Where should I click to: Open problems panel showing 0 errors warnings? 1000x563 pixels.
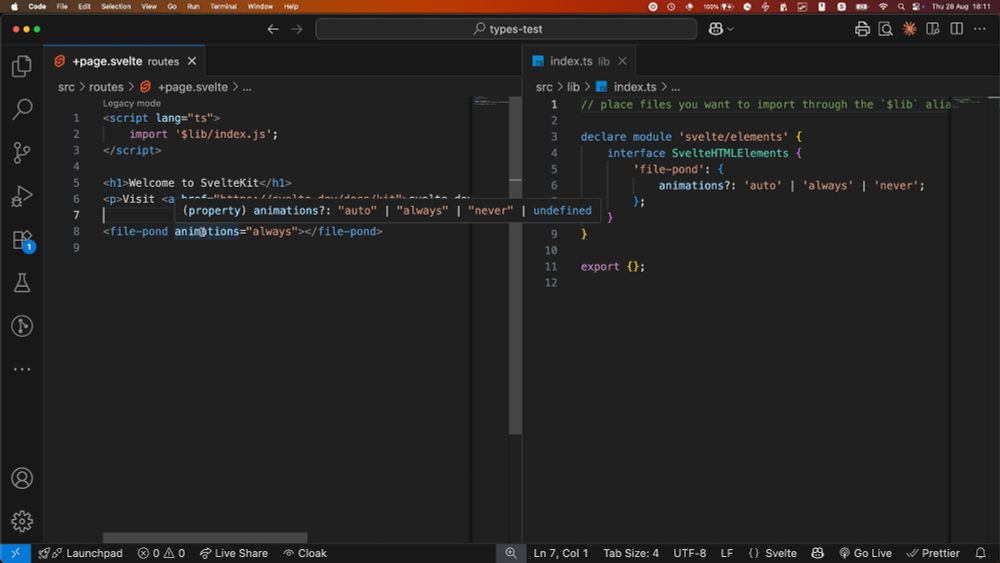[161, 553]
